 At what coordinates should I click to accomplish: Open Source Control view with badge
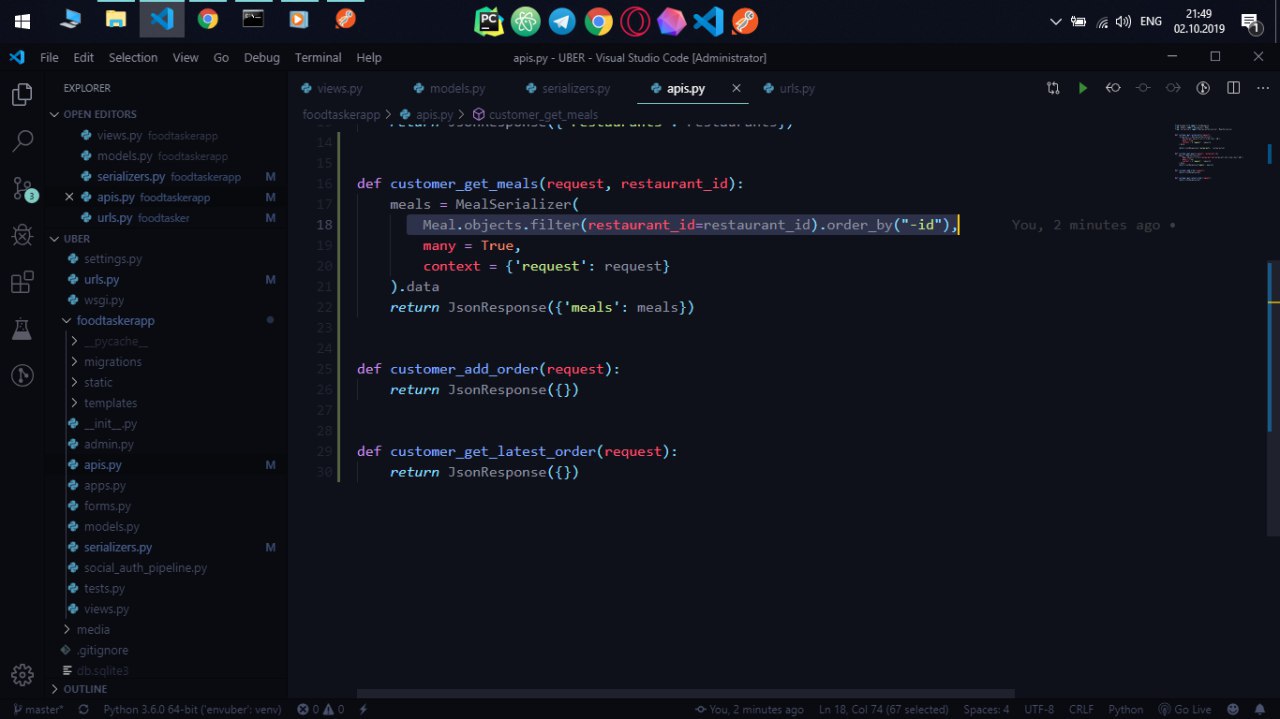tap(22, 188)
